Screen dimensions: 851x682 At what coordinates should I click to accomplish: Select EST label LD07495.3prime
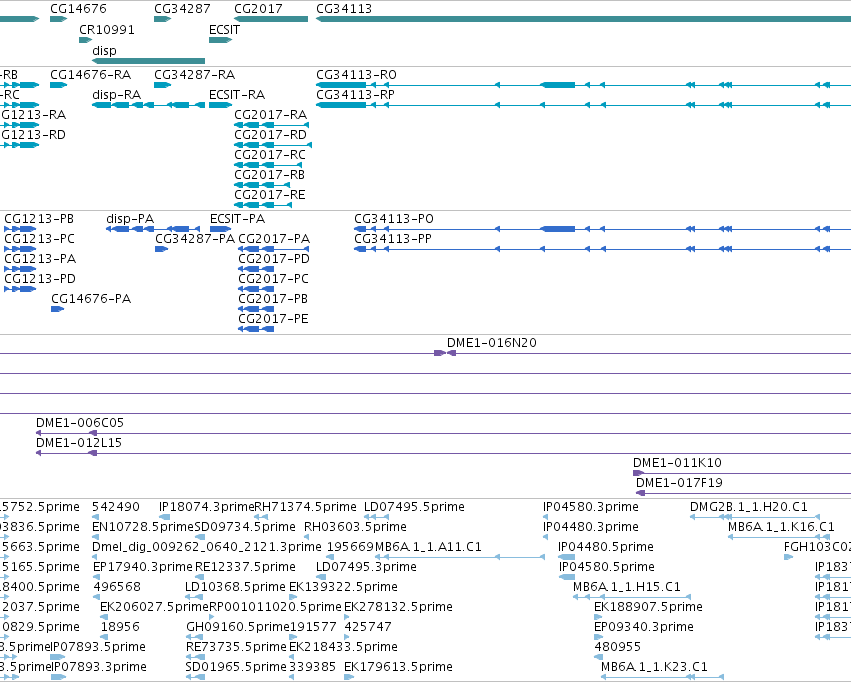tap(366, 567)
